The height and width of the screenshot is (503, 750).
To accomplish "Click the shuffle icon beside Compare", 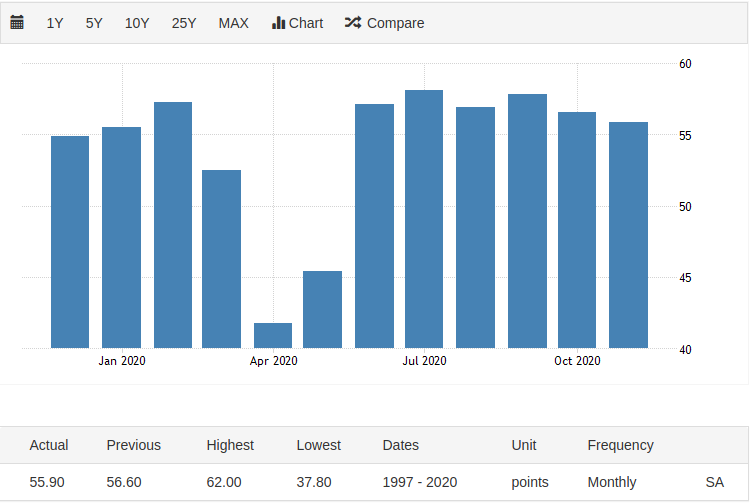I will click(x=352, y=22).
